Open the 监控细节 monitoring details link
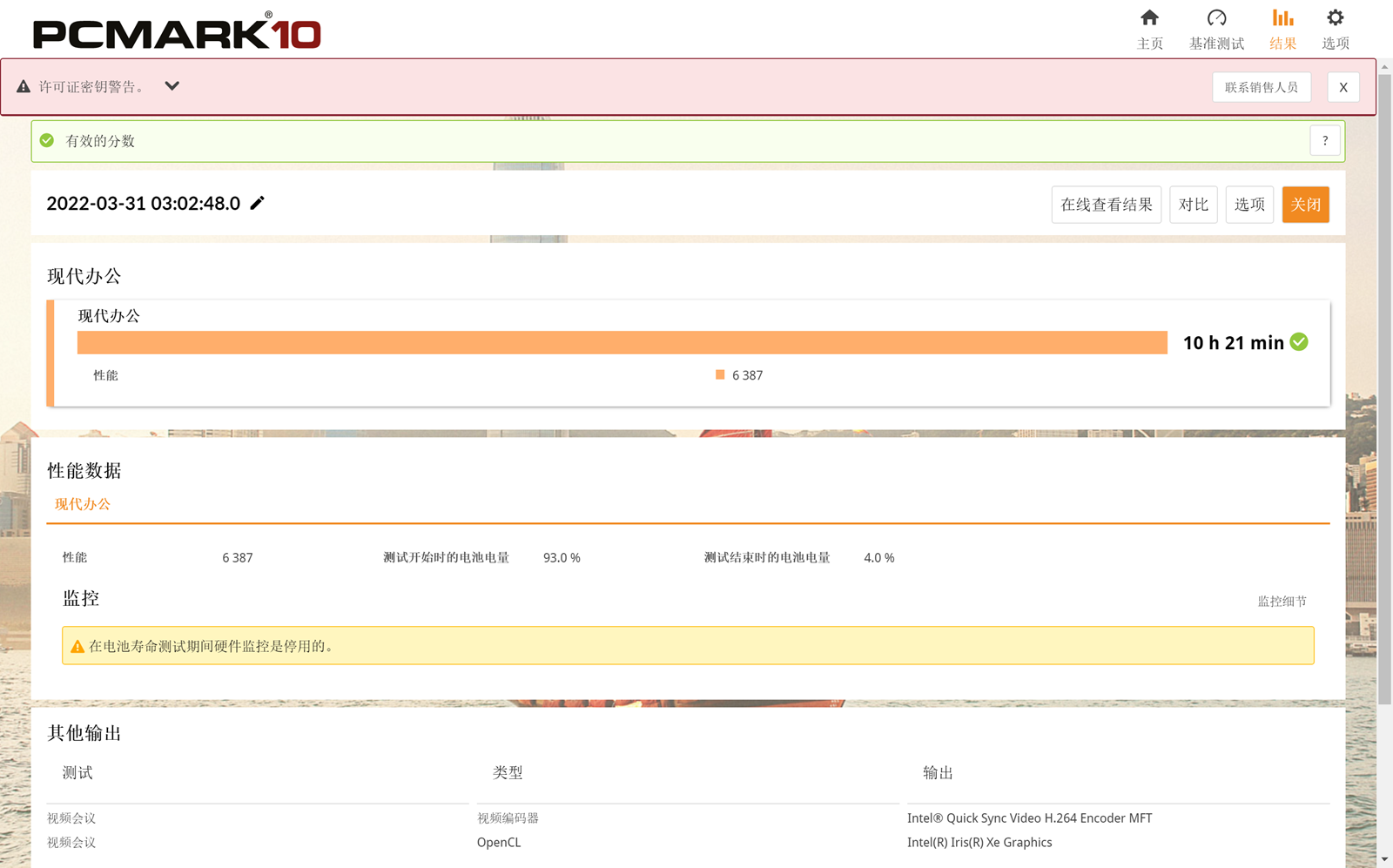This screenshot has height=868, width=1393. [1282, 602]
